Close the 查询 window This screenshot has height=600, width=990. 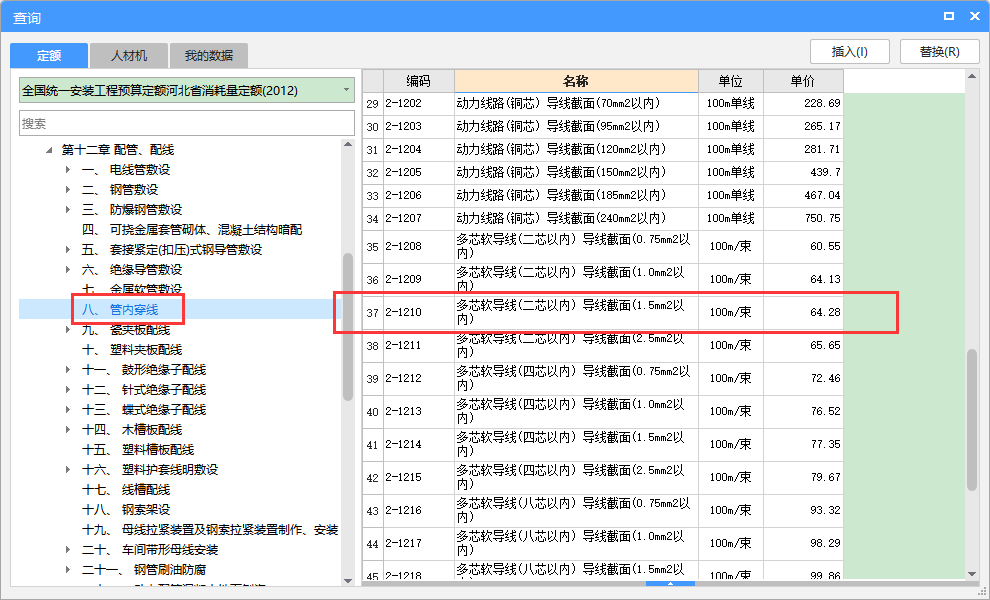pyautogui.click(x=974, y=16)
